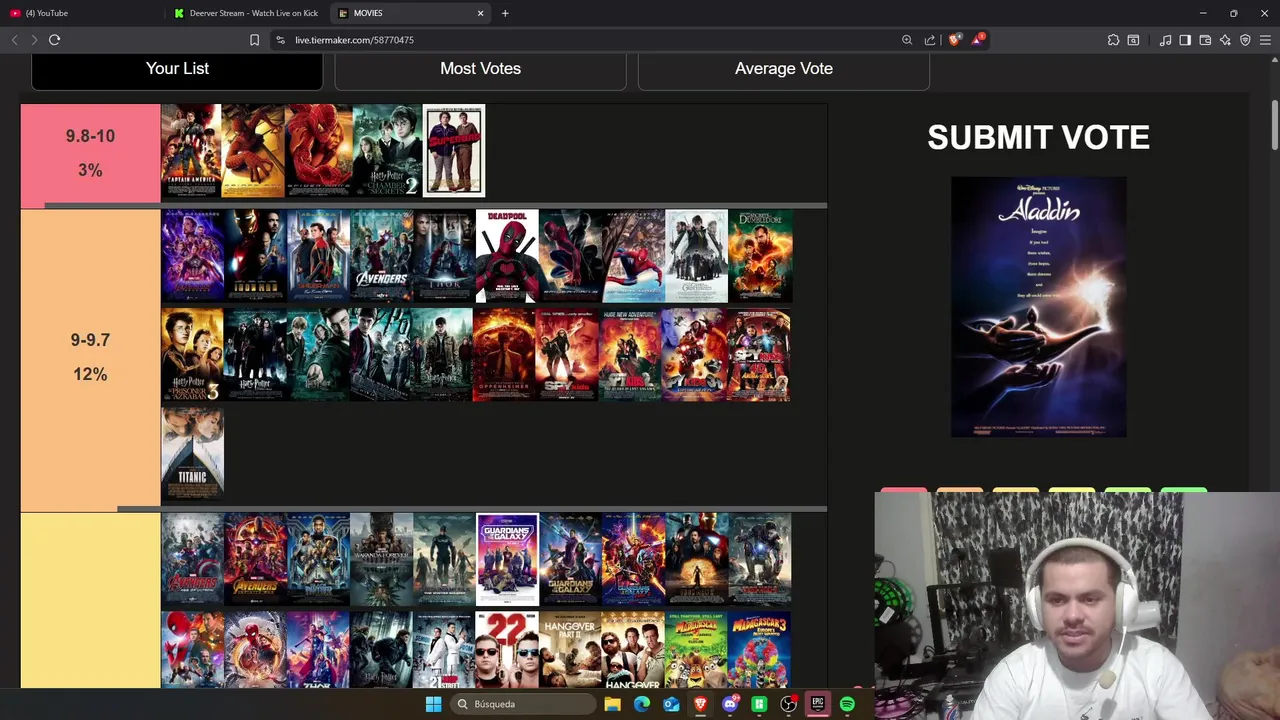The height and width of the screenshot is (720, 1280).
Task: Share this page via share icon
Action: [930, 40]
